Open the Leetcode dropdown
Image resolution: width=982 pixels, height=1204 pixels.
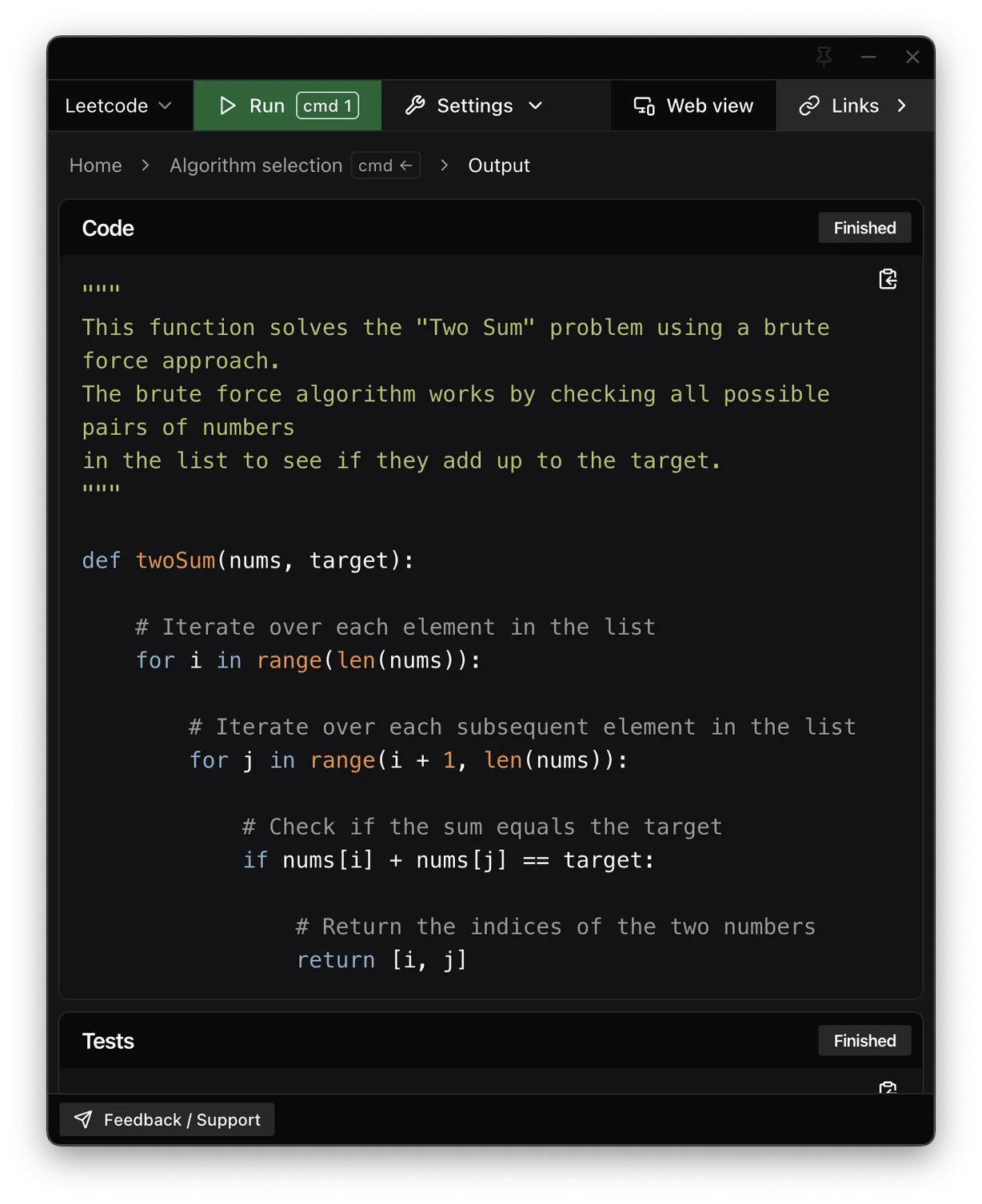[x=119, y=105]
